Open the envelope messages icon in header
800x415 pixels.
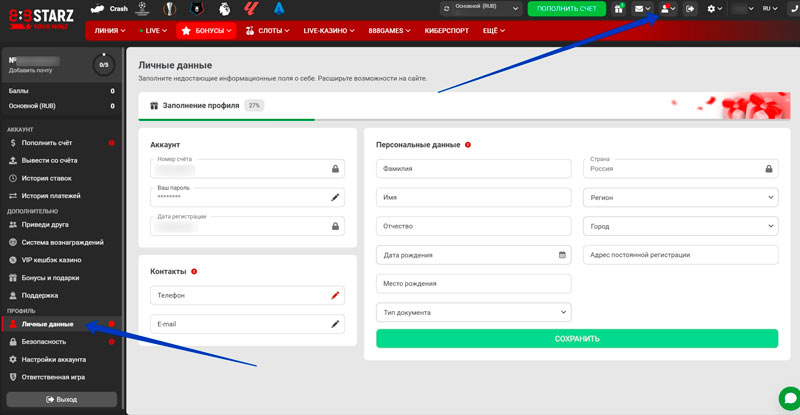pos(640,9)
